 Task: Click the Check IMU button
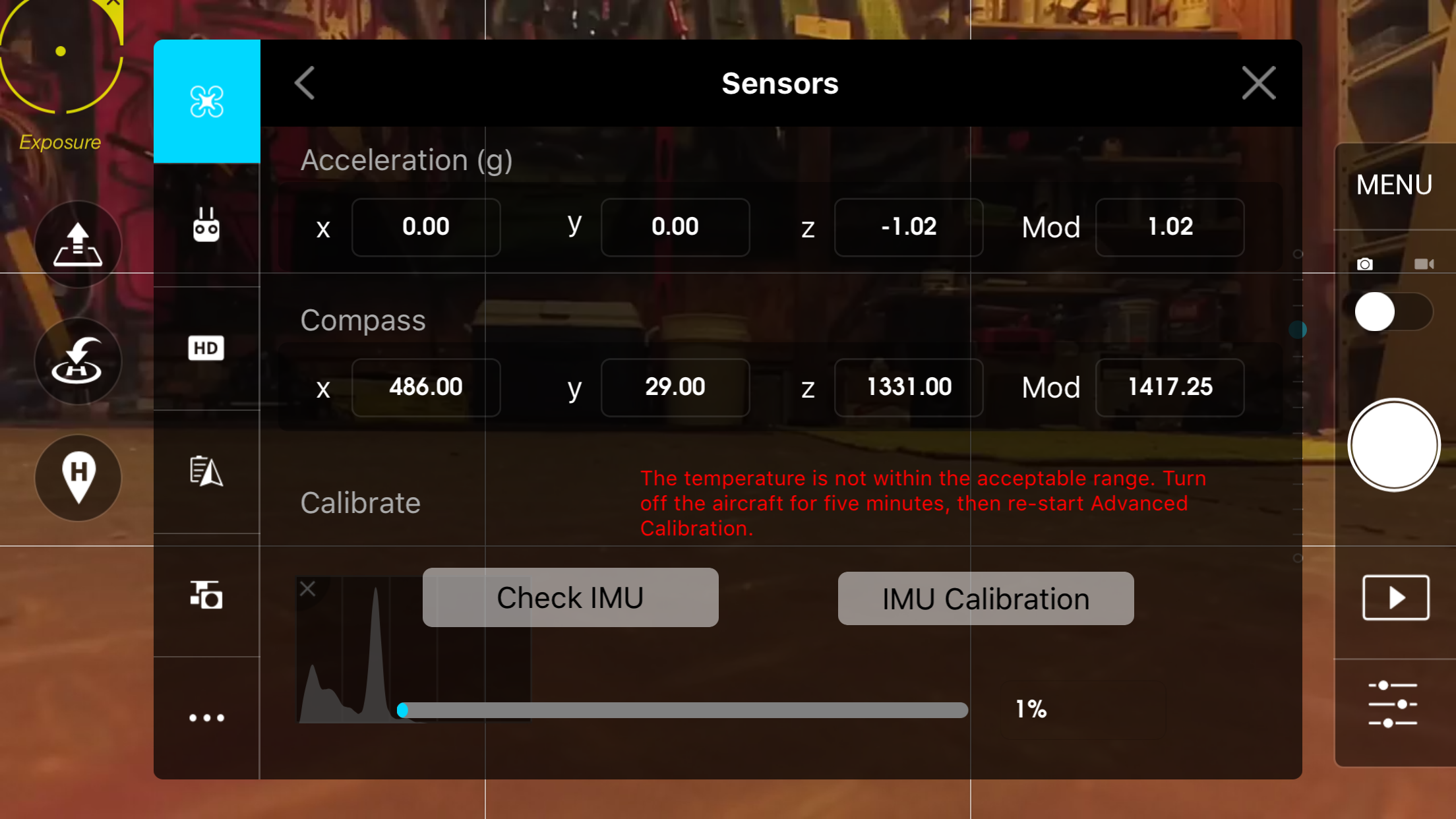[570, 597]
